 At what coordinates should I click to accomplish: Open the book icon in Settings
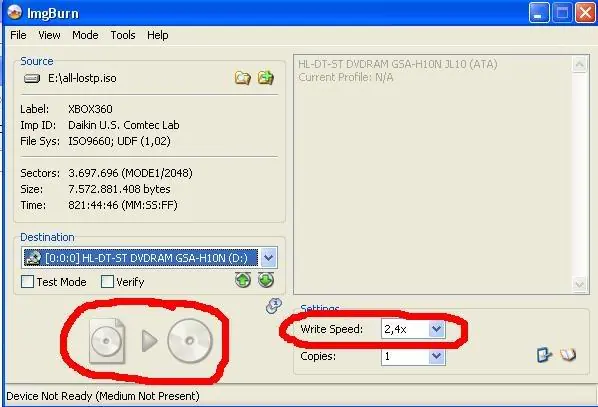(x=568, y=355)
